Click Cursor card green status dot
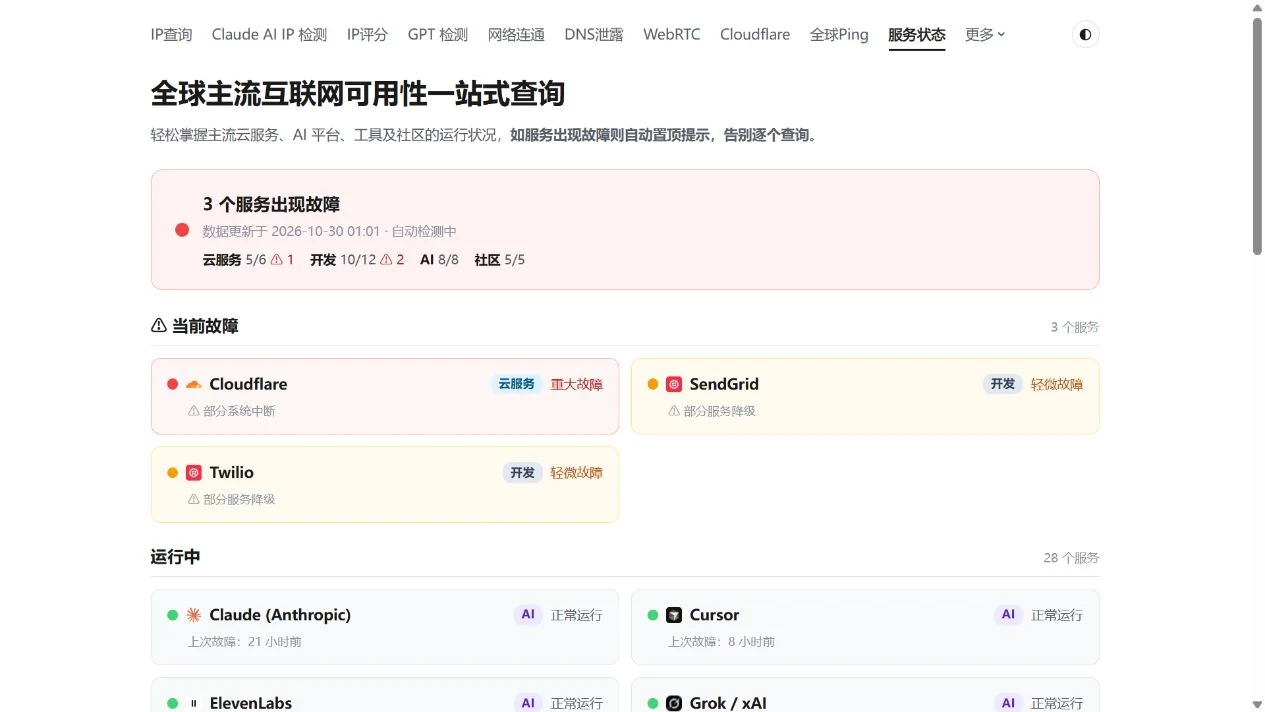The image size is (1265, 712). pyautogui.click(x=653, y=615)
